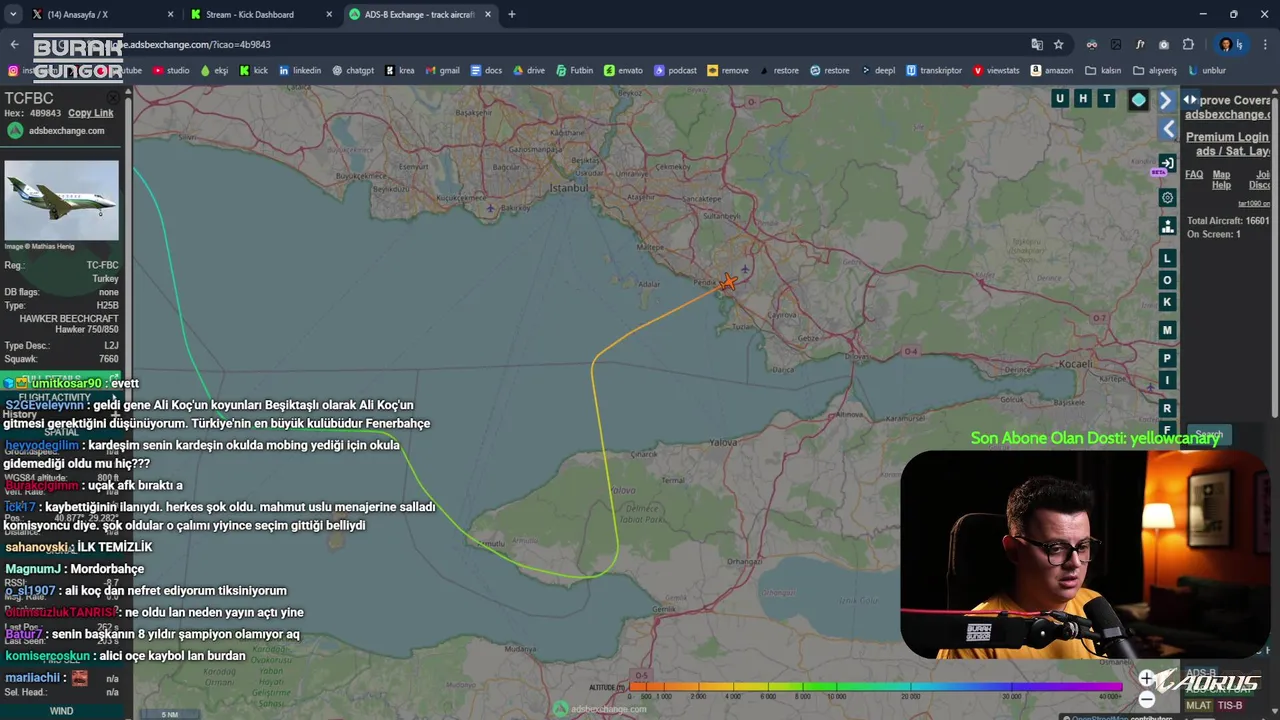Open the remove bookmark
This screenshot has width=1280, height=720.
(x=727, y=70)
